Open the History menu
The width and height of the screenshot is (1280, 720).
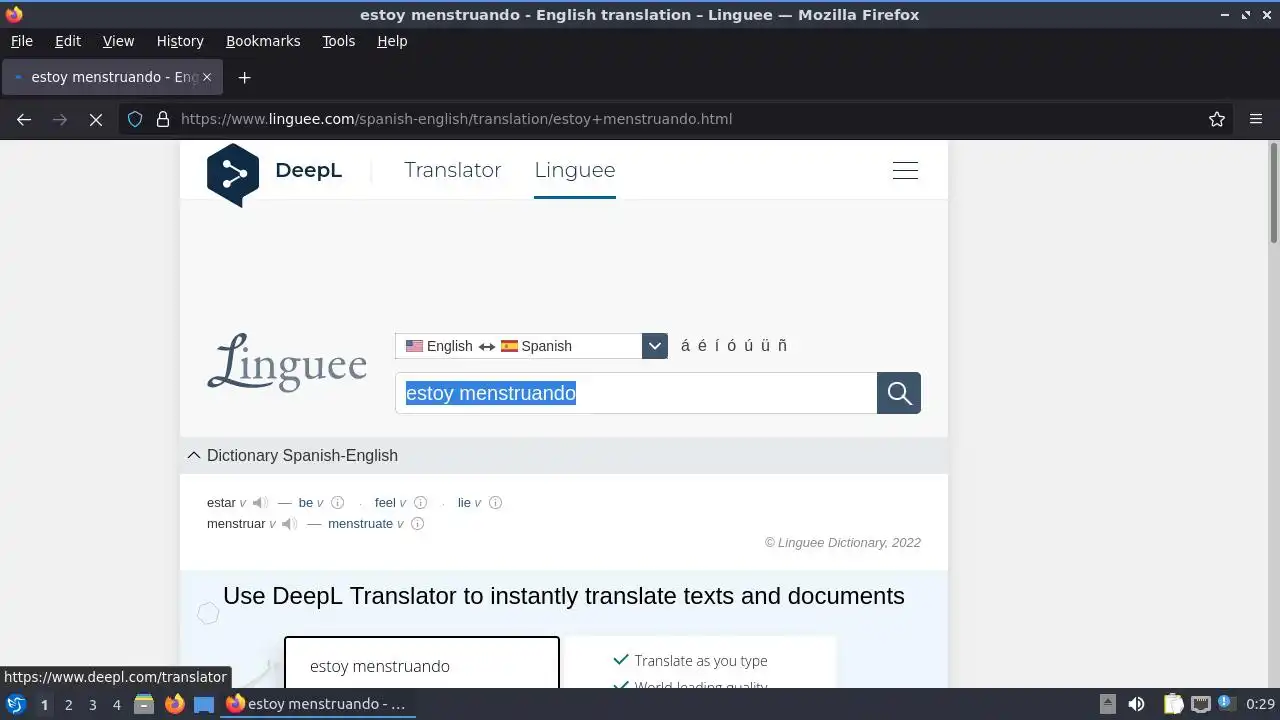180,41
